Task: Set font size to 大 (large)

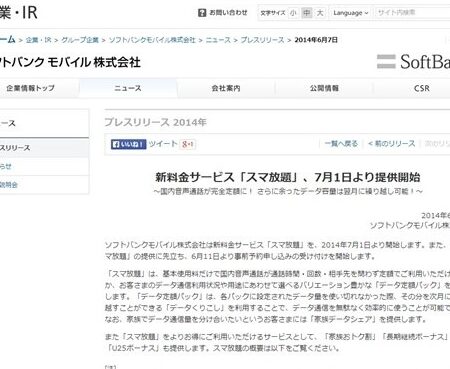Action: (320, 13)
